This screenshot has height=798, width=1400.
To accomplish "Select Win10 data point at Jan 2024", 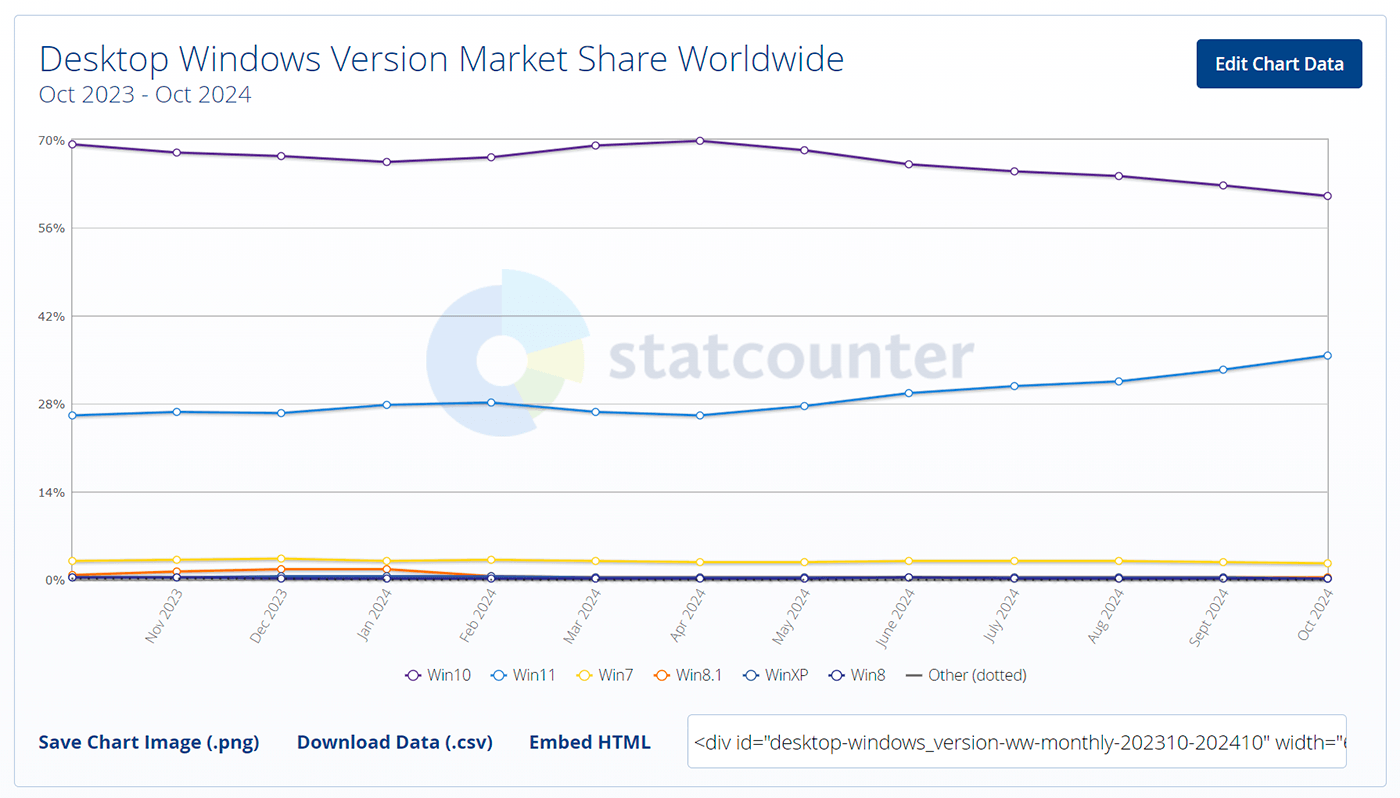I will click(x=386, y=162).
